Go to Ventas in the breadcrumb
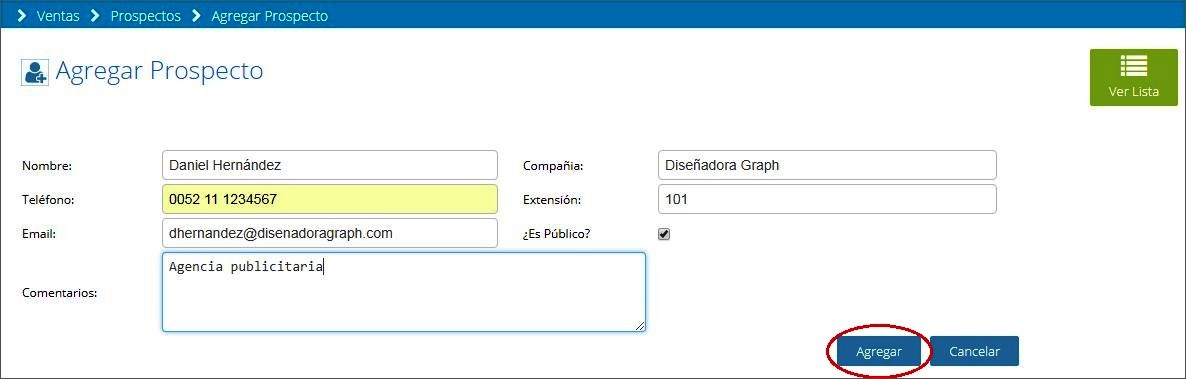1186x379 pixels. [58, 16]
